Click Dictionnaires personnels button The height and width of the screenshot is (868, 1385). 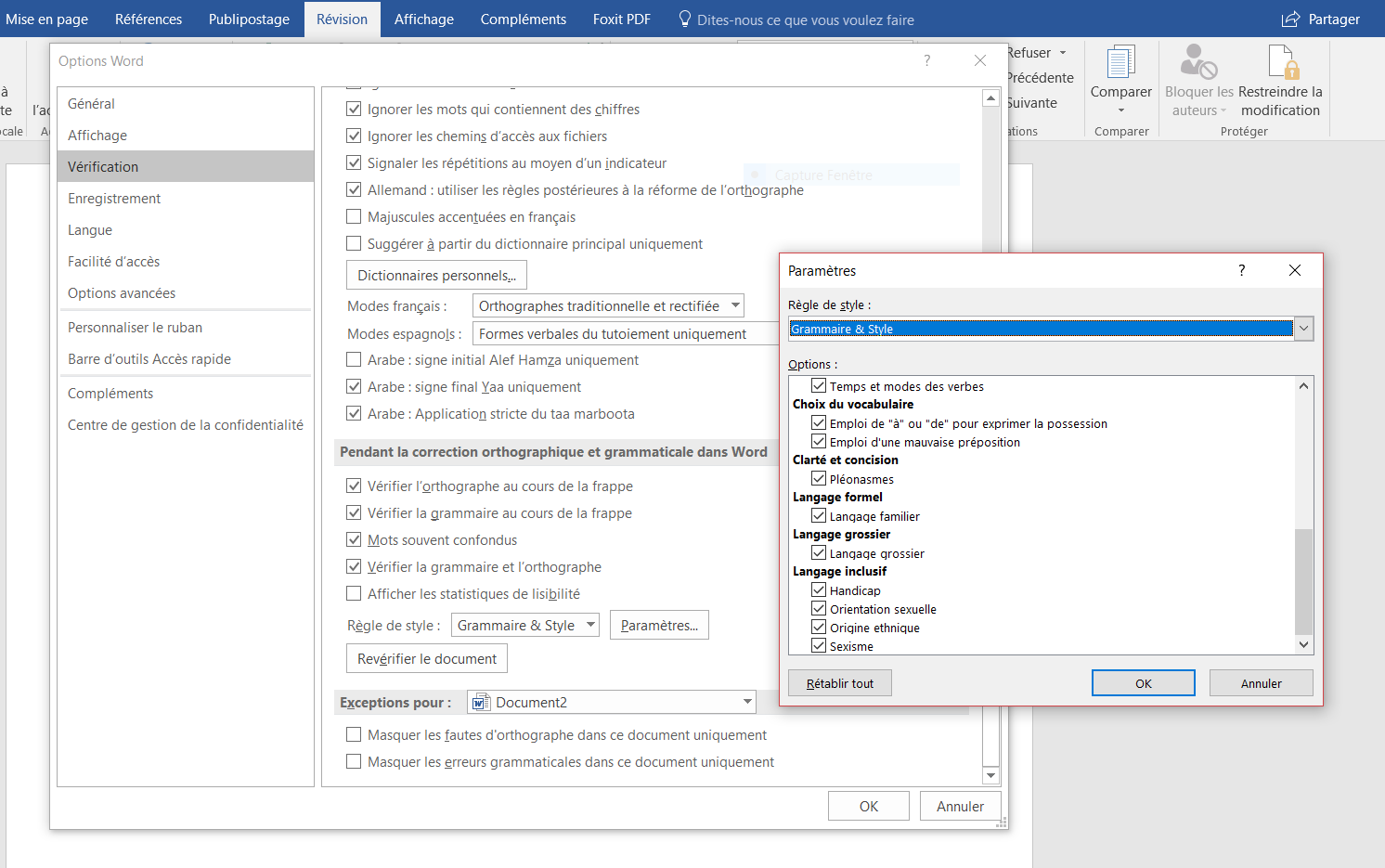[x=436, y=276]
